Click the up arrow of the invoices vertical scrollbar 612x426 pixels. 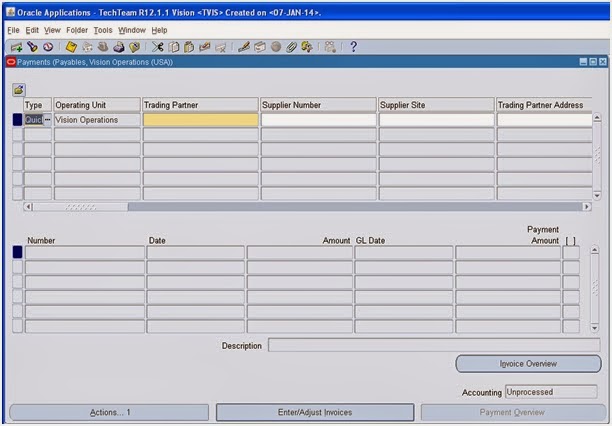(x=594, y=250)
